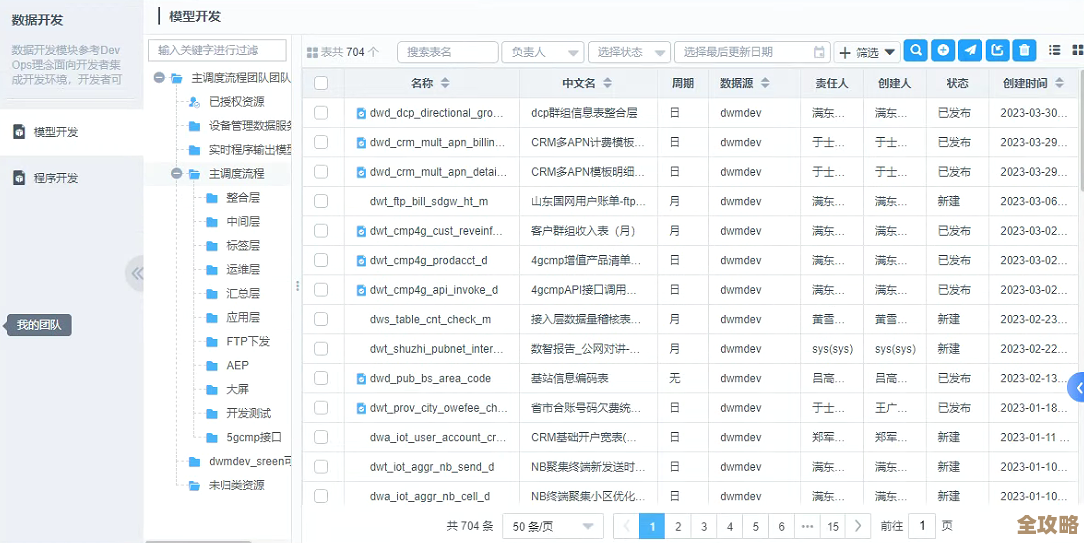This screenshot has width=1084, height=543.
Task: Check the dwt_cmp4g_cust_reveinf row checkbox
Action: pos(321,231)
